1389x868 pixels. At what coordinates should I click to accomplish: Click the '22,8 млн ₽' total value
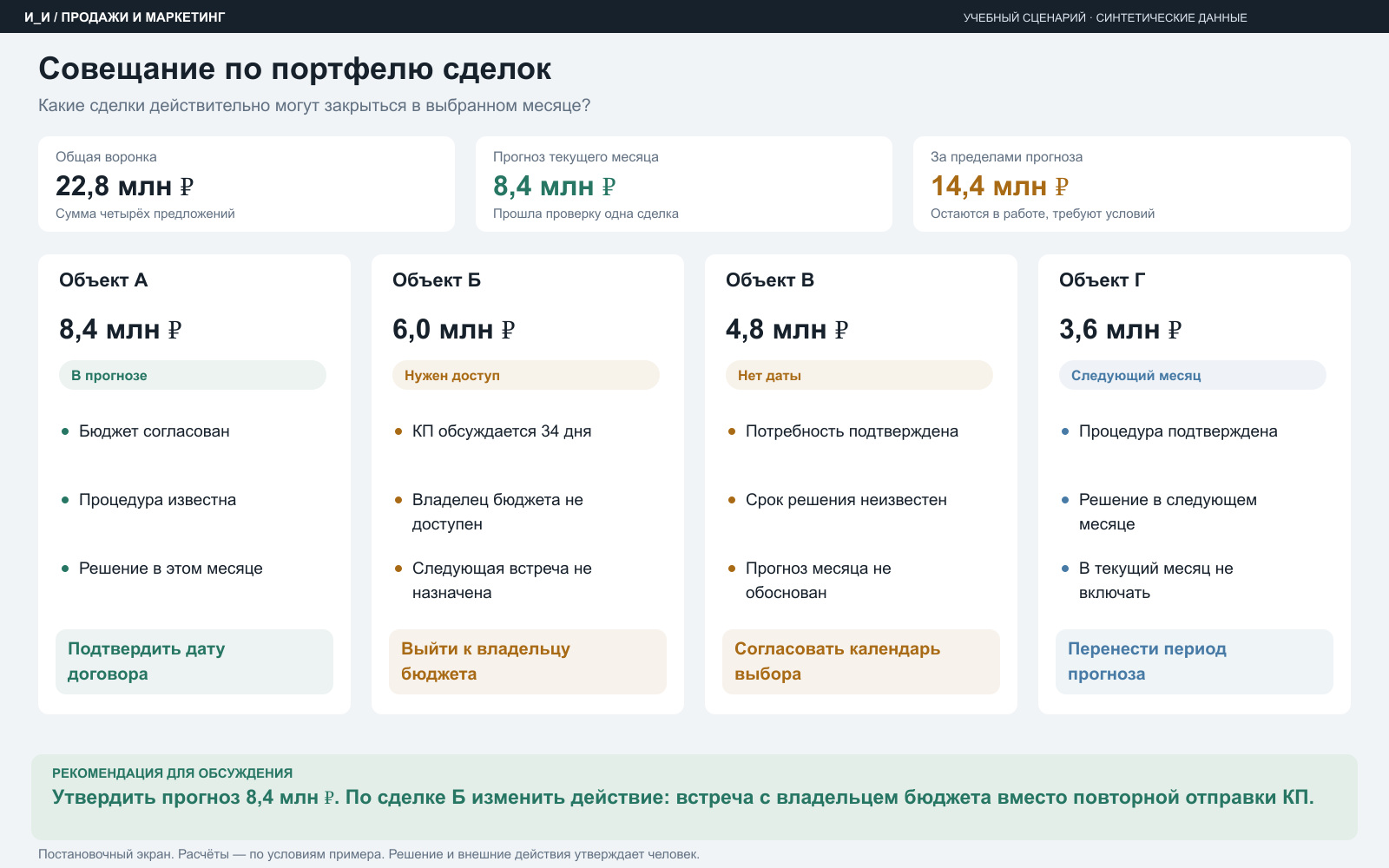[125, 186]
